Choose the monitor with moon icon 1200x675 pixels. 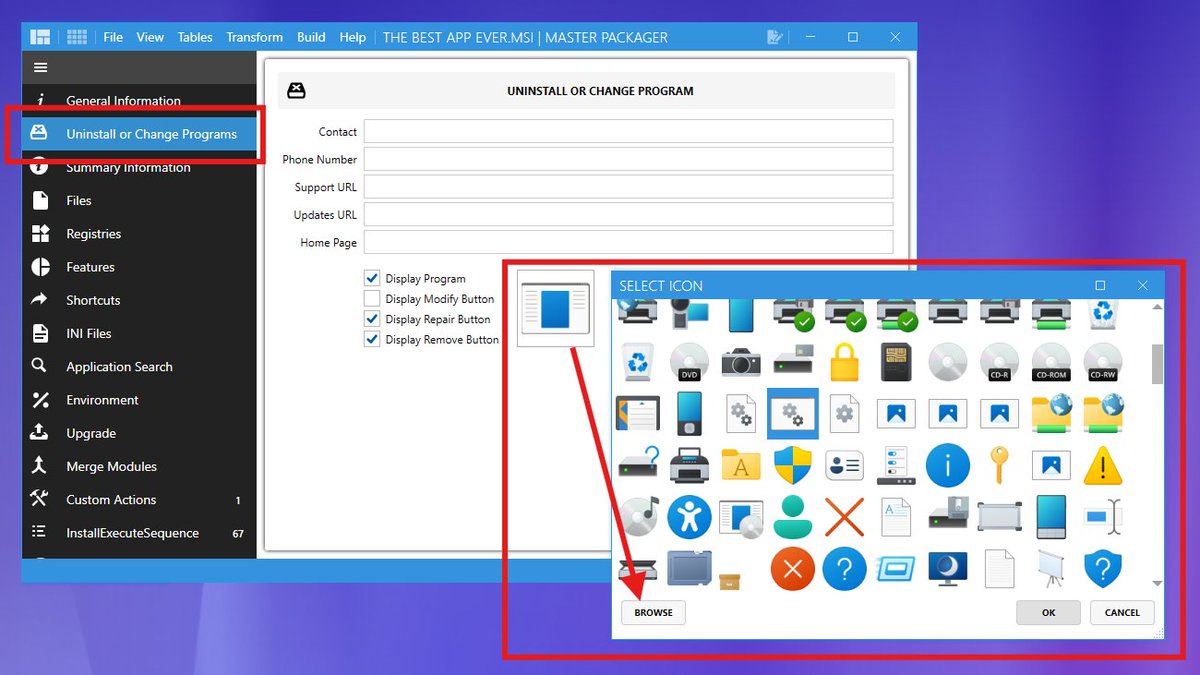[947, 569]
